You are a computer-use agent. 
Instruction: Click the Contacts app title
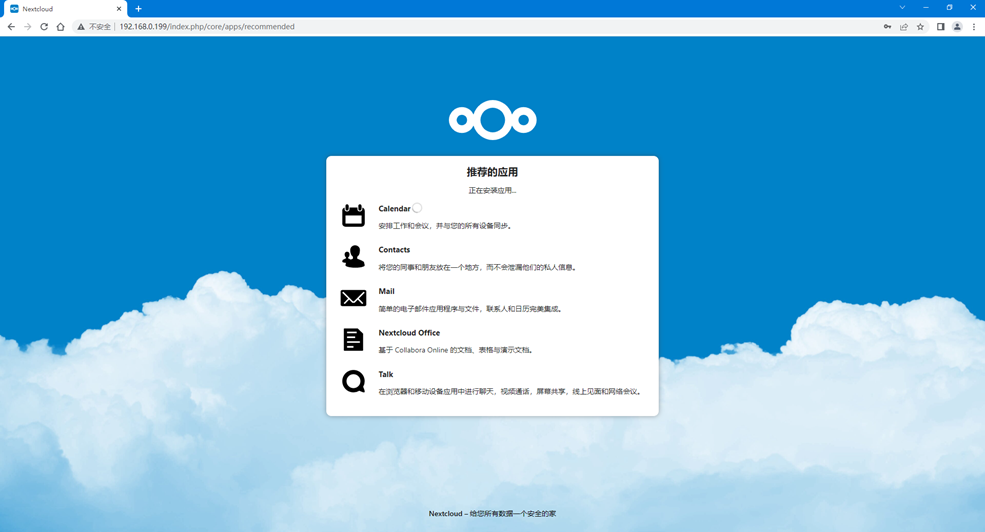[x=394, y=249]
